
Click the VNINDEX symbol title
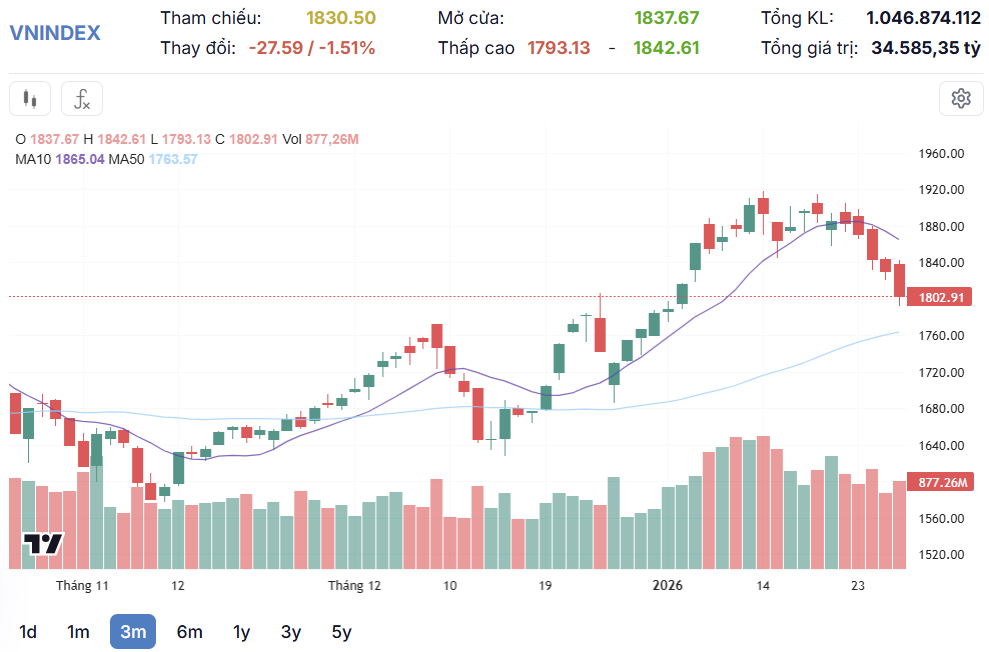[x=55, y=32]
